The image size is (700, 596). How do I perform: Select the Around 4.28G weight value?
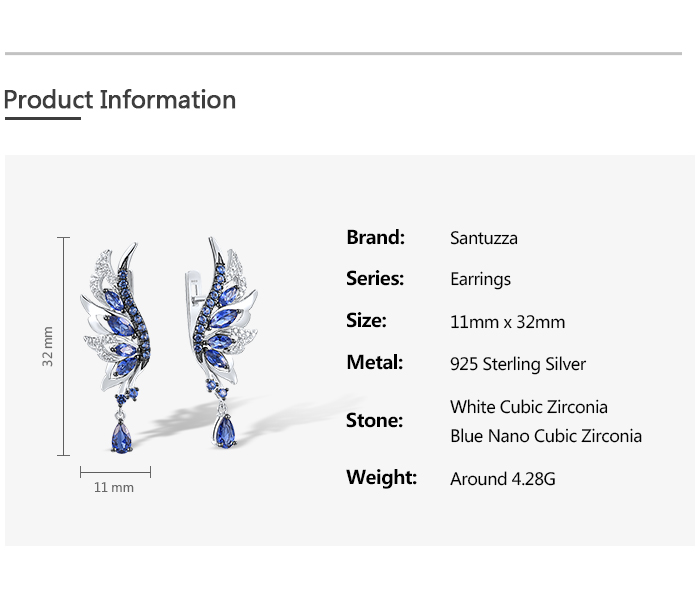[x=503, y=479]
